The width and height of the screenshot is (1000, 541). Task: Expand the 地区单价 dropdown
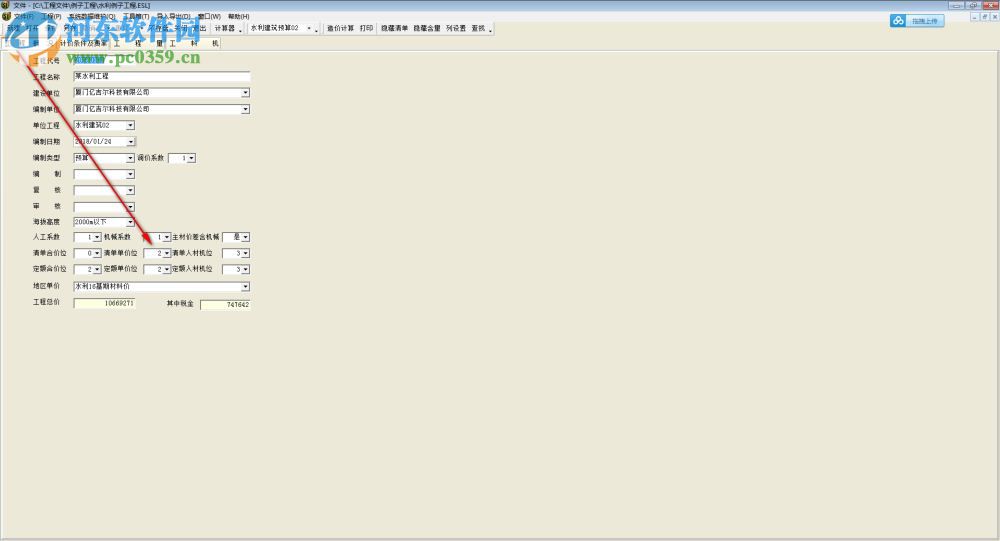pyautogui.click(x=246, y=287)
